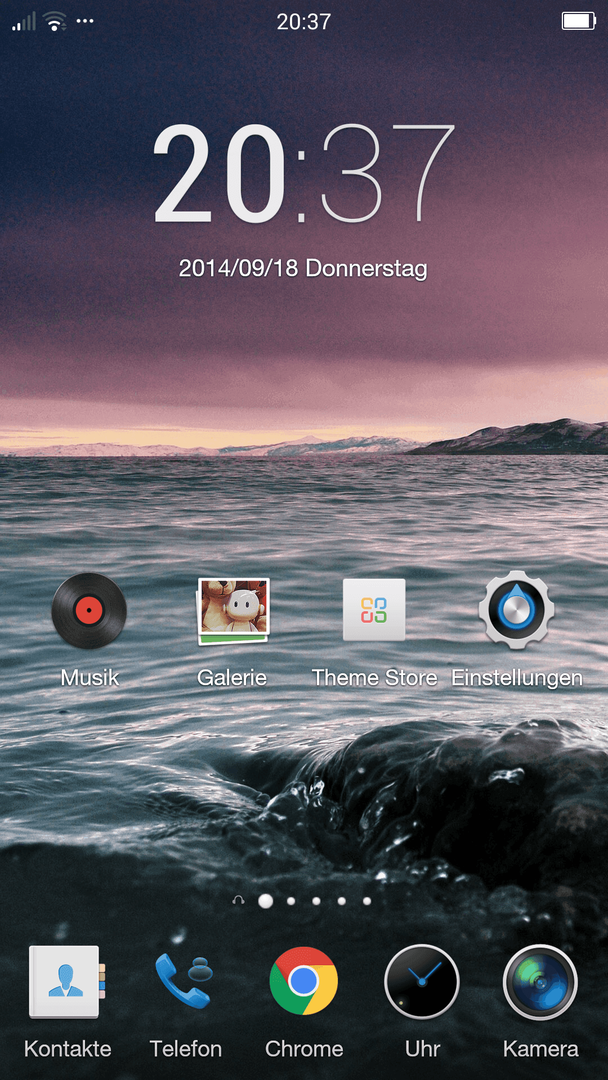The height and width of the screenshot is (1080, 608).
Task: Tap the Musik label
Action: point(90,678)
